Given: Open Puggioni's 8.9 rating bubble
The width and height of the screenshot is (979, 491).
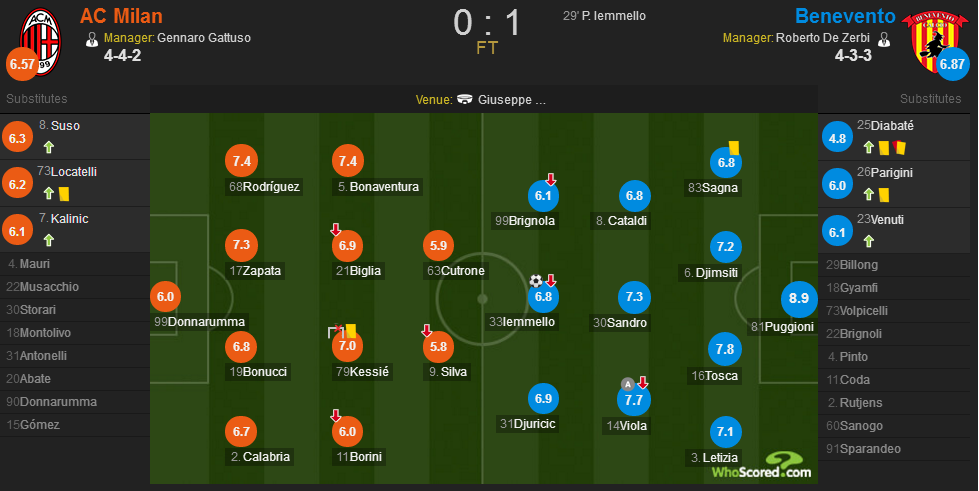Looking at the screenshot, I should point(799,299).
